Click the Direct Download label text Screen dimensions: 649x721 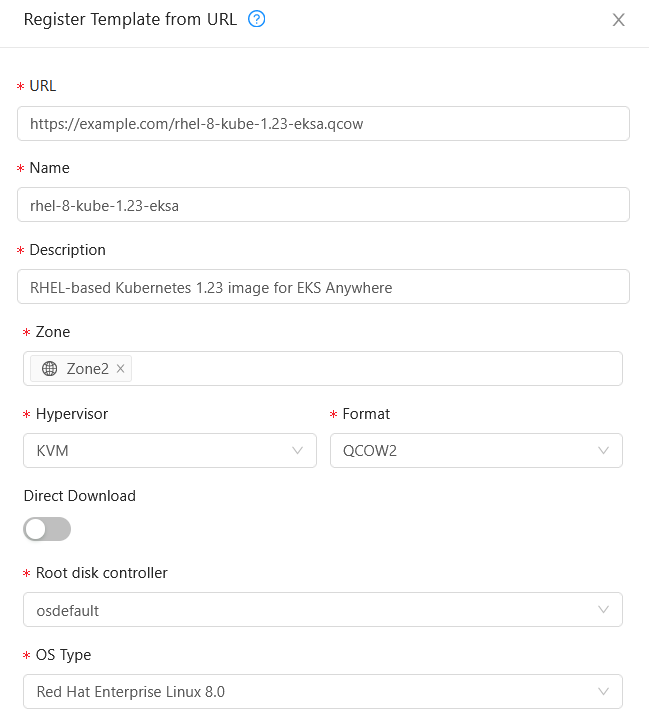tap(79, 496)
